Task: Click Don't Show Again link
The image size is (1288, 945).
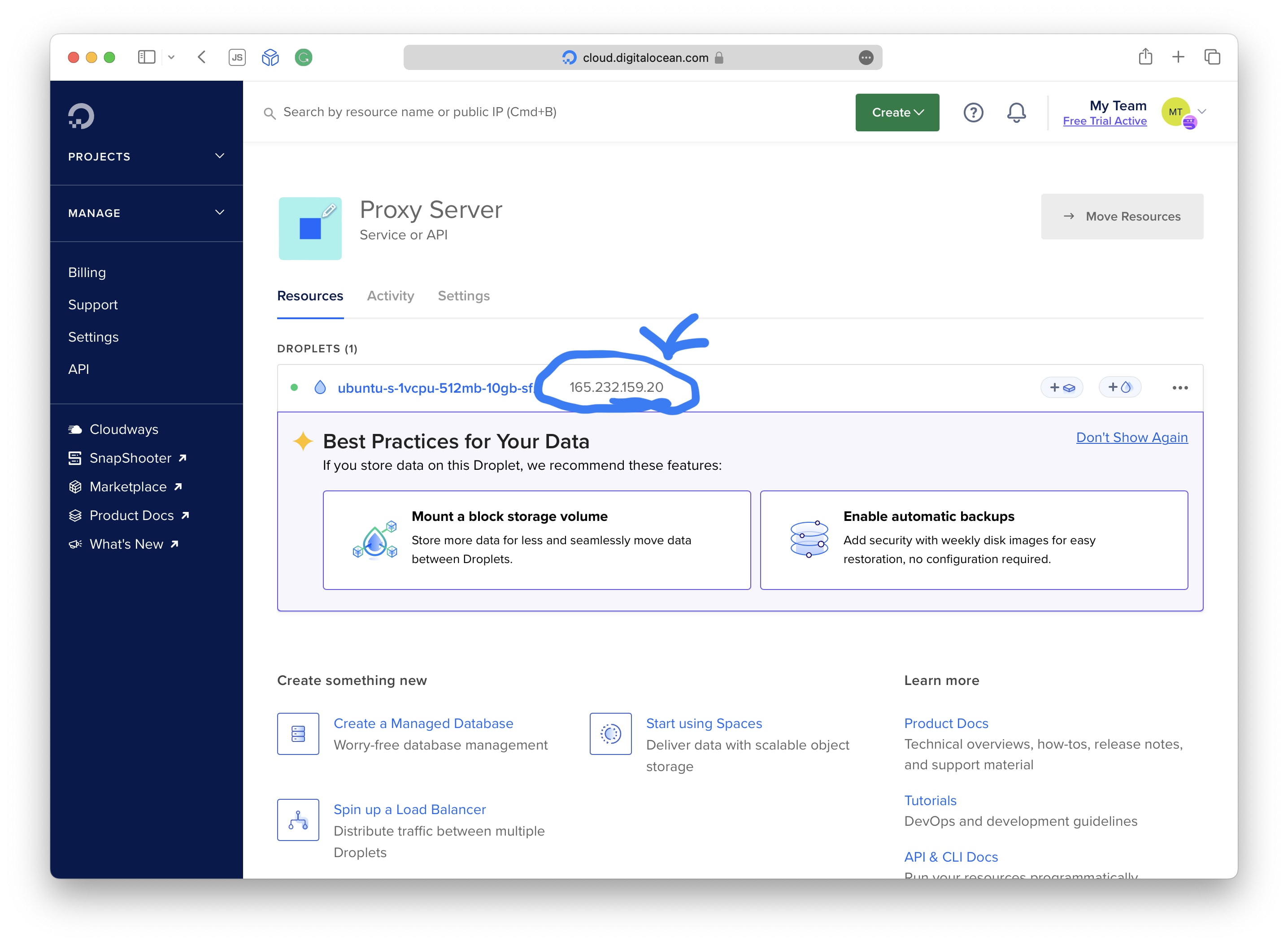Action: point(1132,437)
